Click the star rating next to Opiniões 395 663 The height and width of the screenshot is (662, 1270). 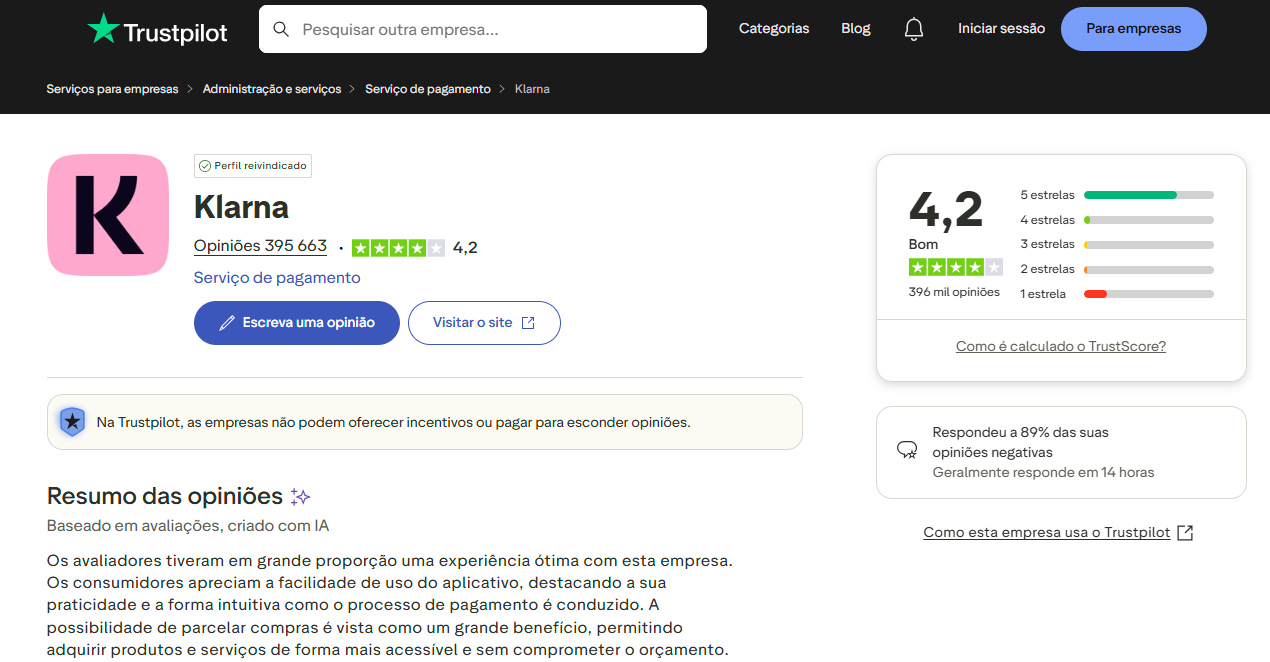pyautogui.click(x=398, y=248)
